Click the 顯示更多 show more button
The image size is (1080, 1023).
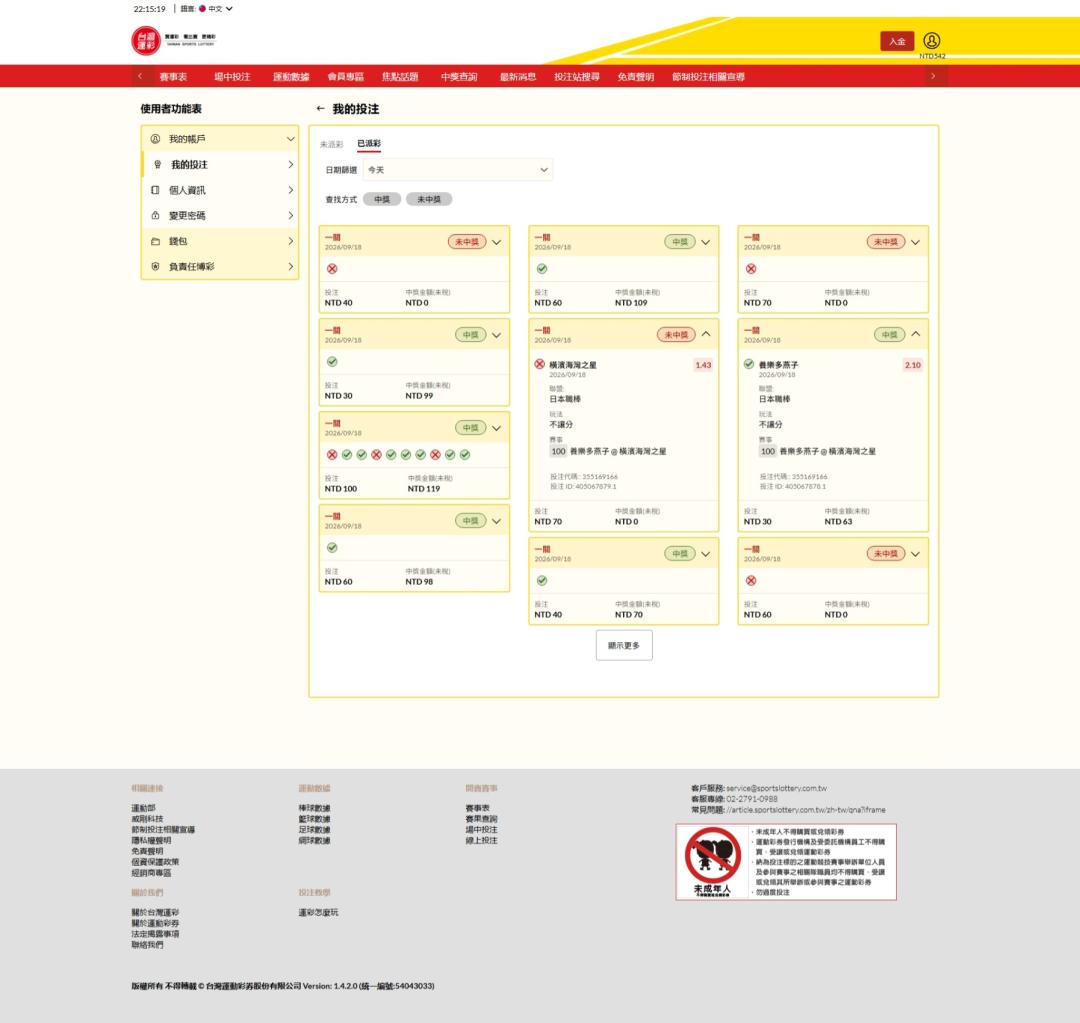click(624, 645)
